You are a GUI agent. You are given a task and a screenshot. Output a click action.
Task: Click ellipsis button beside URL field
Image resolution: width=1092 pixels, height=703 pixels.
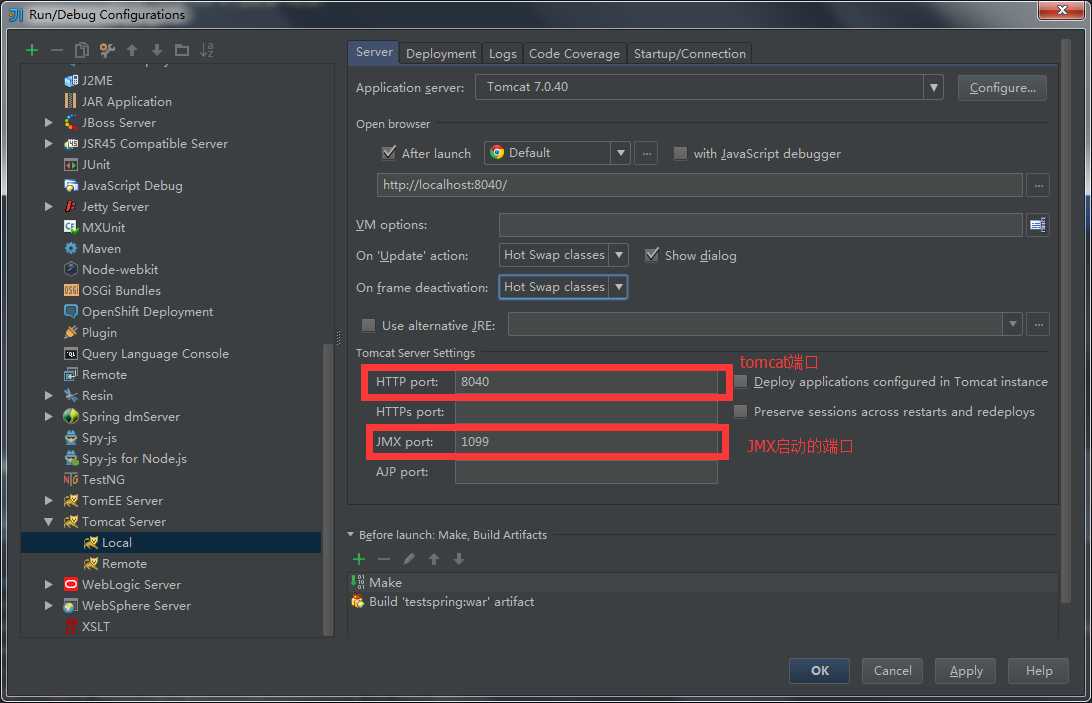click(x=1038, y=185)
